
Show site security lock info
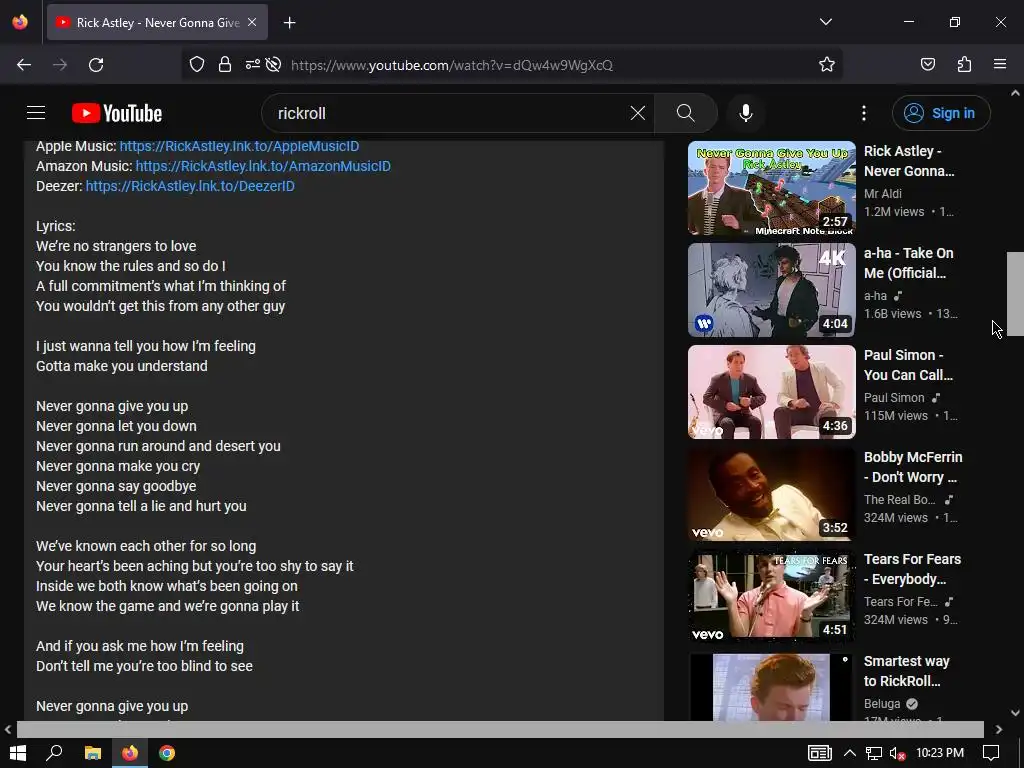[225, 65]
